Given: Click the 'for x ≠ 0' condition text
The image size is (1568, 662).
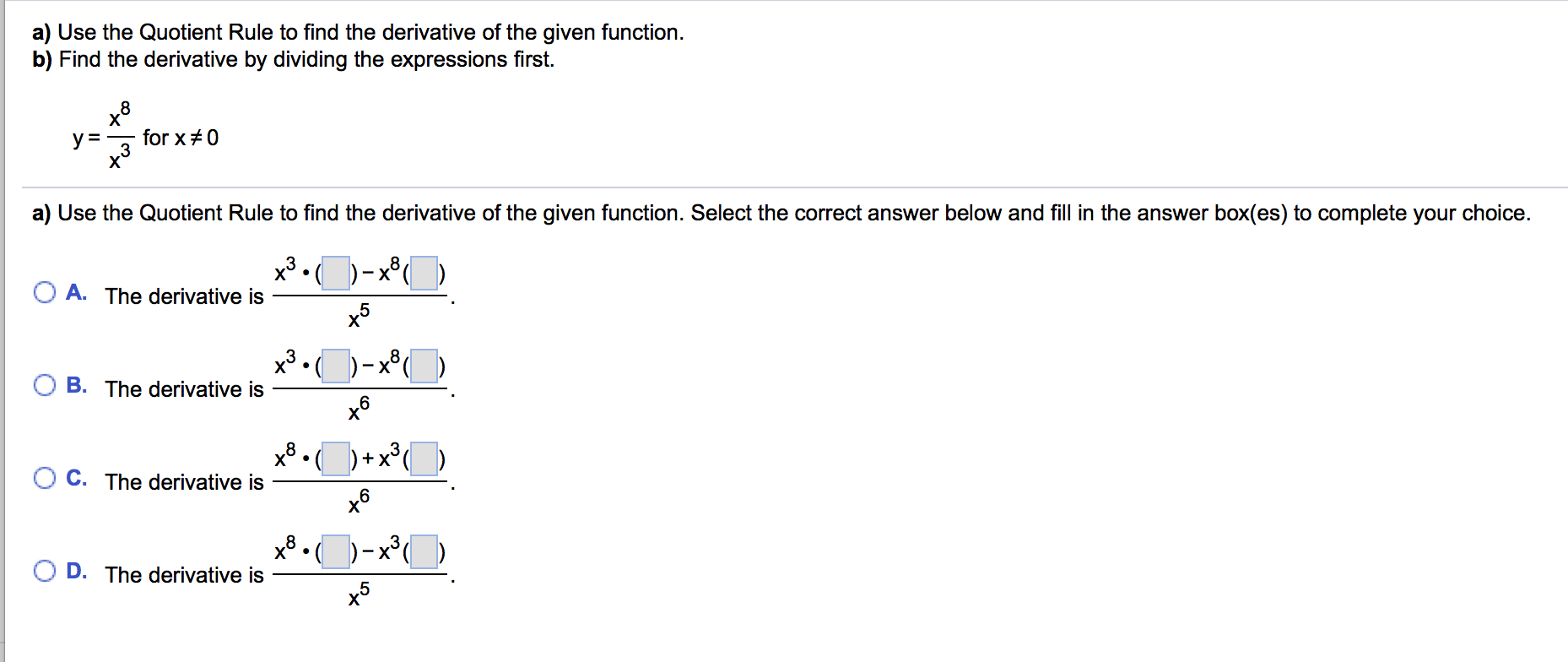Looking at the screenshot, I should point(182,138).
